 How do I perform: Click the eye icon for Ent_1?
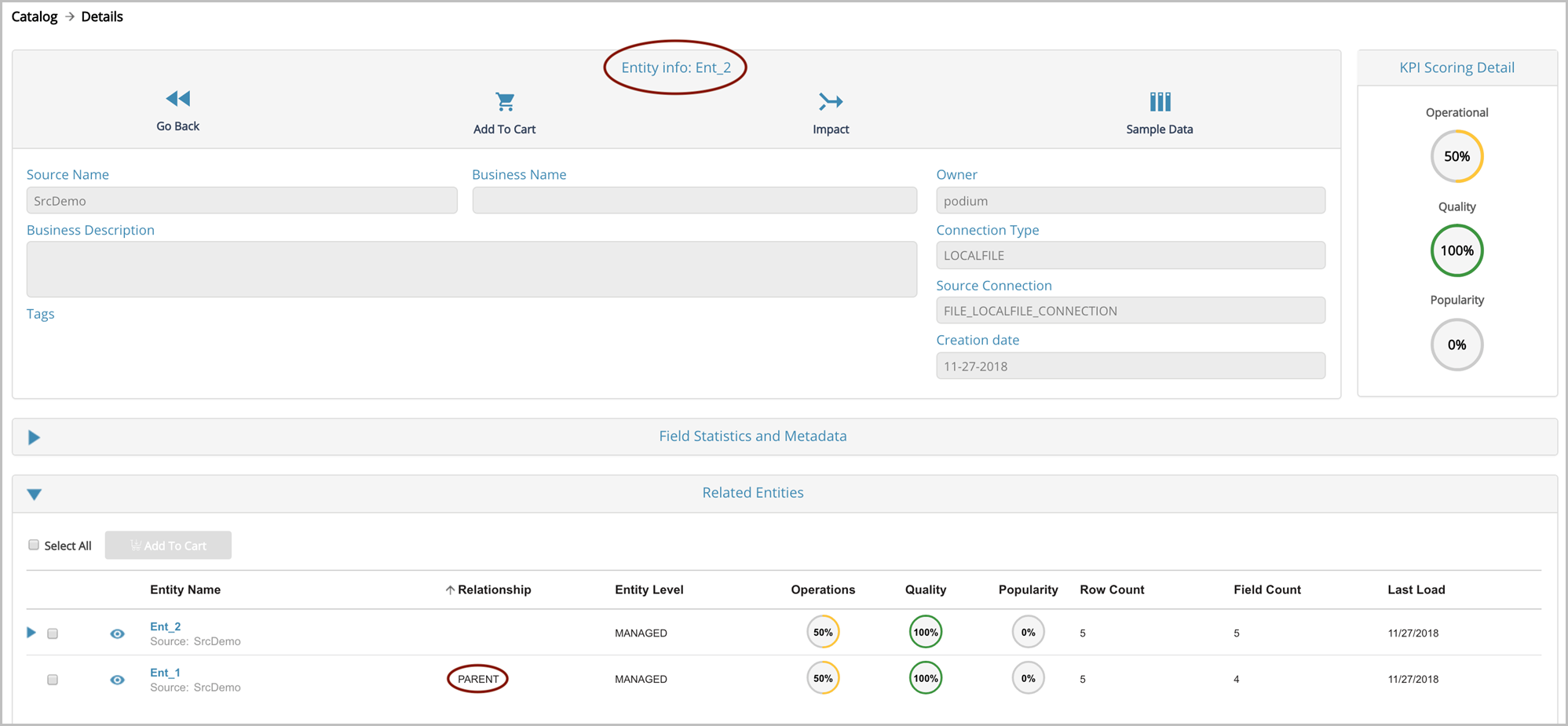click(x=117, y=680)
